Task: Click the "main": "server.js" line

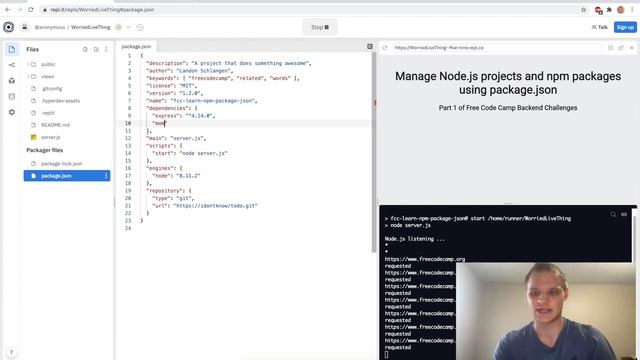Action: coord(176,138)
